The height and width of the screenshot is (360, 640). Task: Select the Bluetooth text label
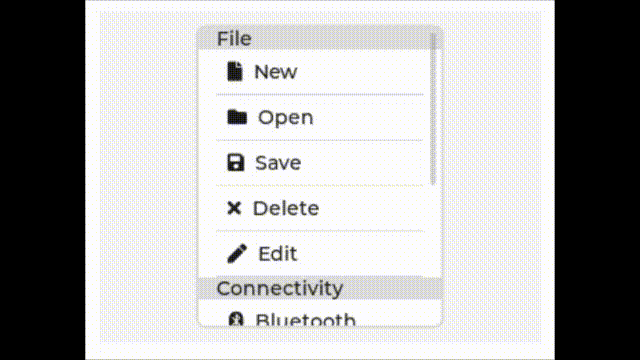pos(305,320)
